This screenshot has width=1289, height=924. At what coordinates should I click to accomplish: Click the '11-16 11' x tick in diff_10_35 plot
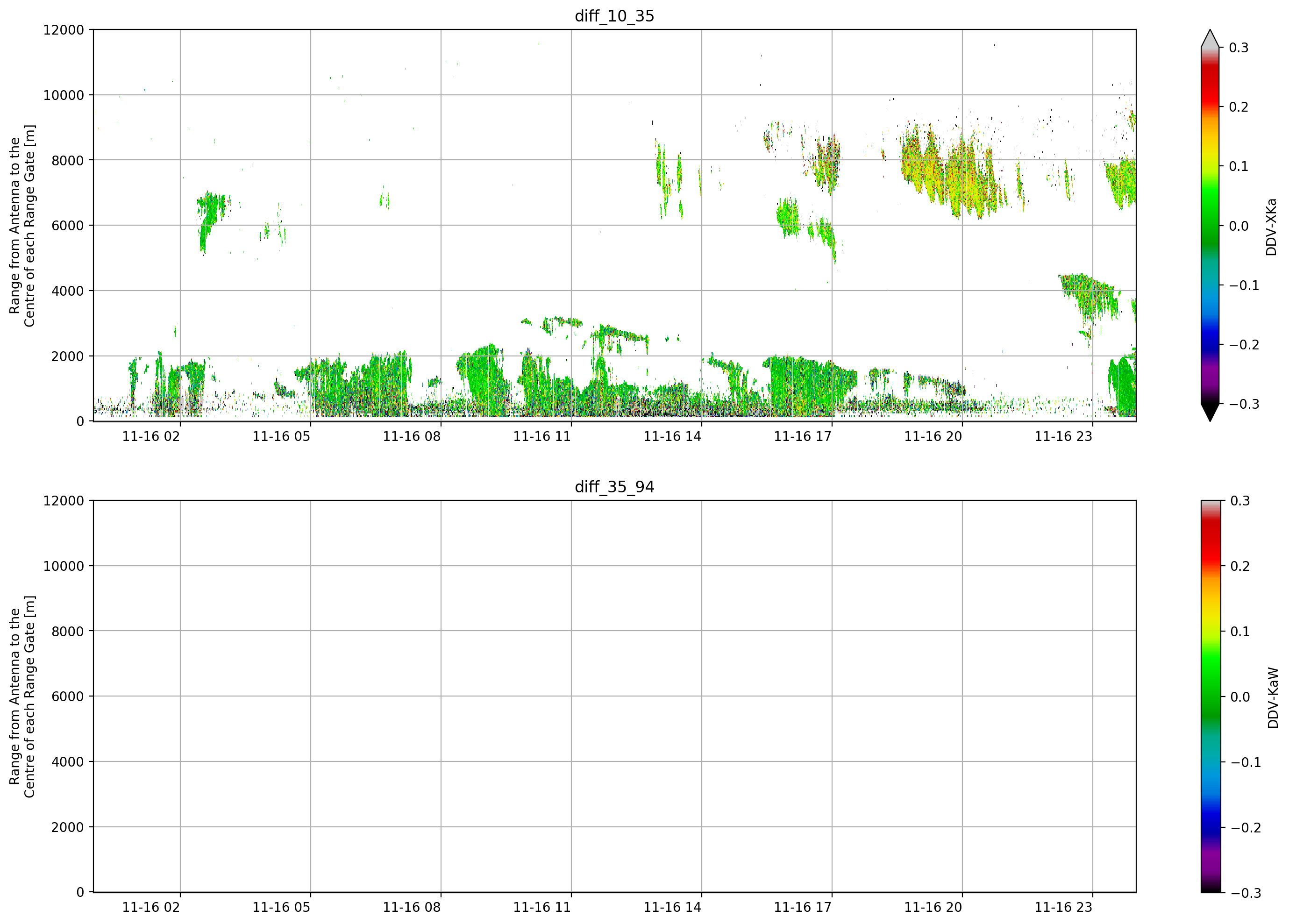click(x=541, y=436)
